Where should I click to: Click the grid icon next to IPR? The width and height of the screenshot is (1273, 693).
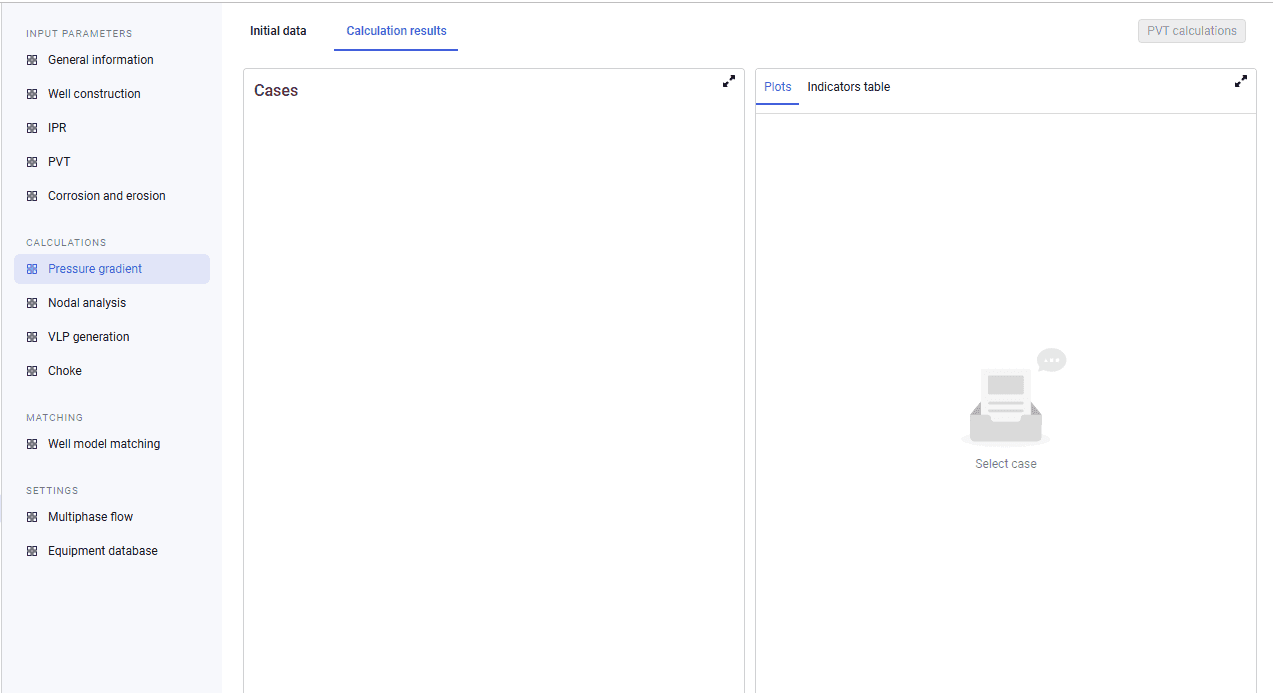(32, 128)
